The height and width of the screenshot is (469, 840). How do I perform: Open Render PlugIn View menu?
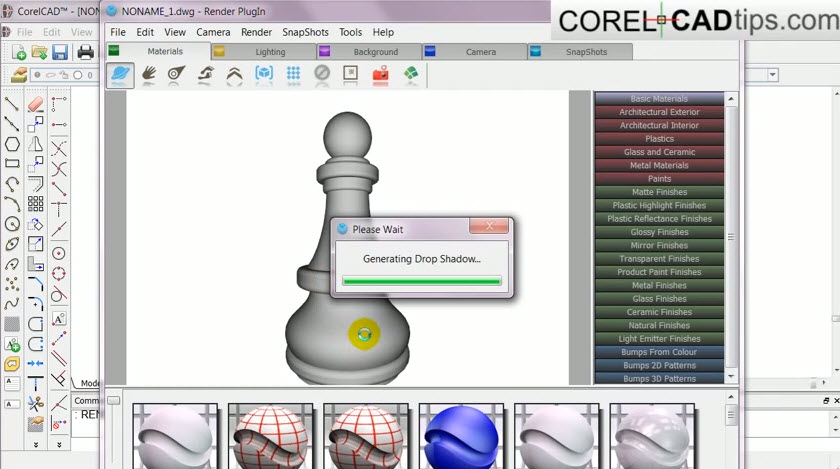coord(175,32)
